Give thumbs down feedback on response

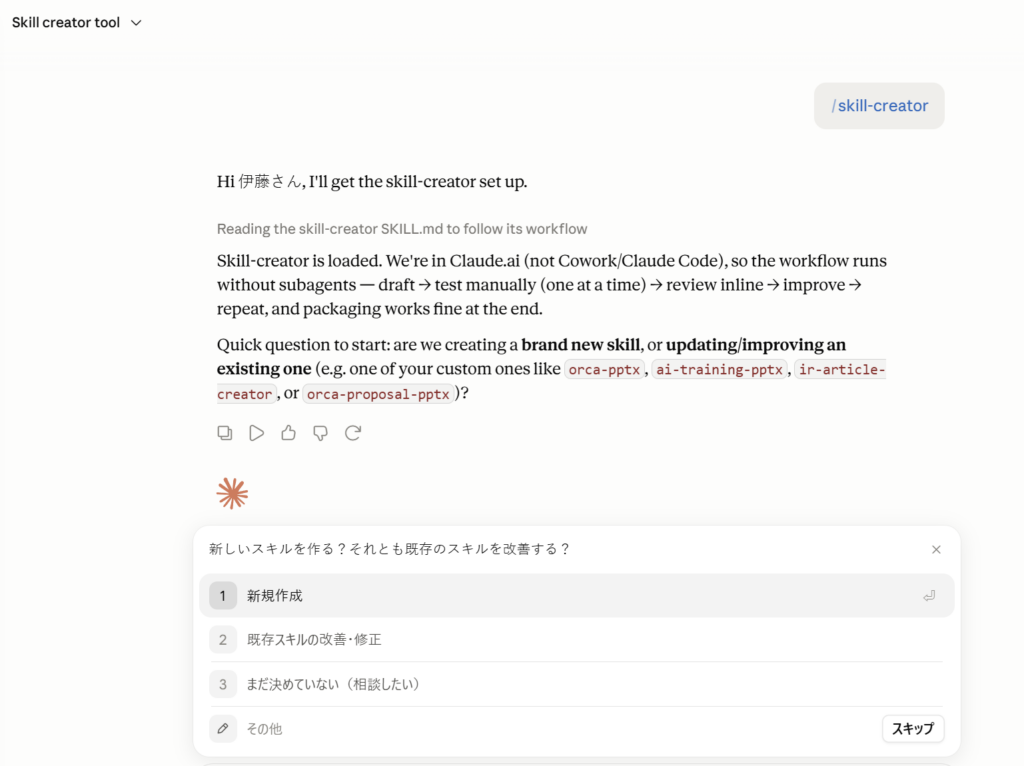tap(321, 433)
